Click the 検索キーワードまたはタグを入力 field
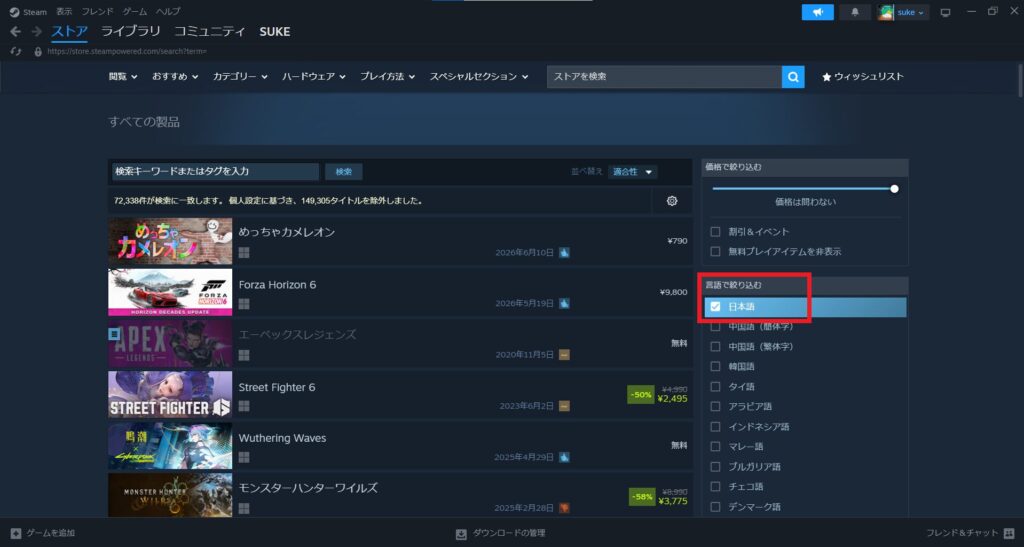 215,171
